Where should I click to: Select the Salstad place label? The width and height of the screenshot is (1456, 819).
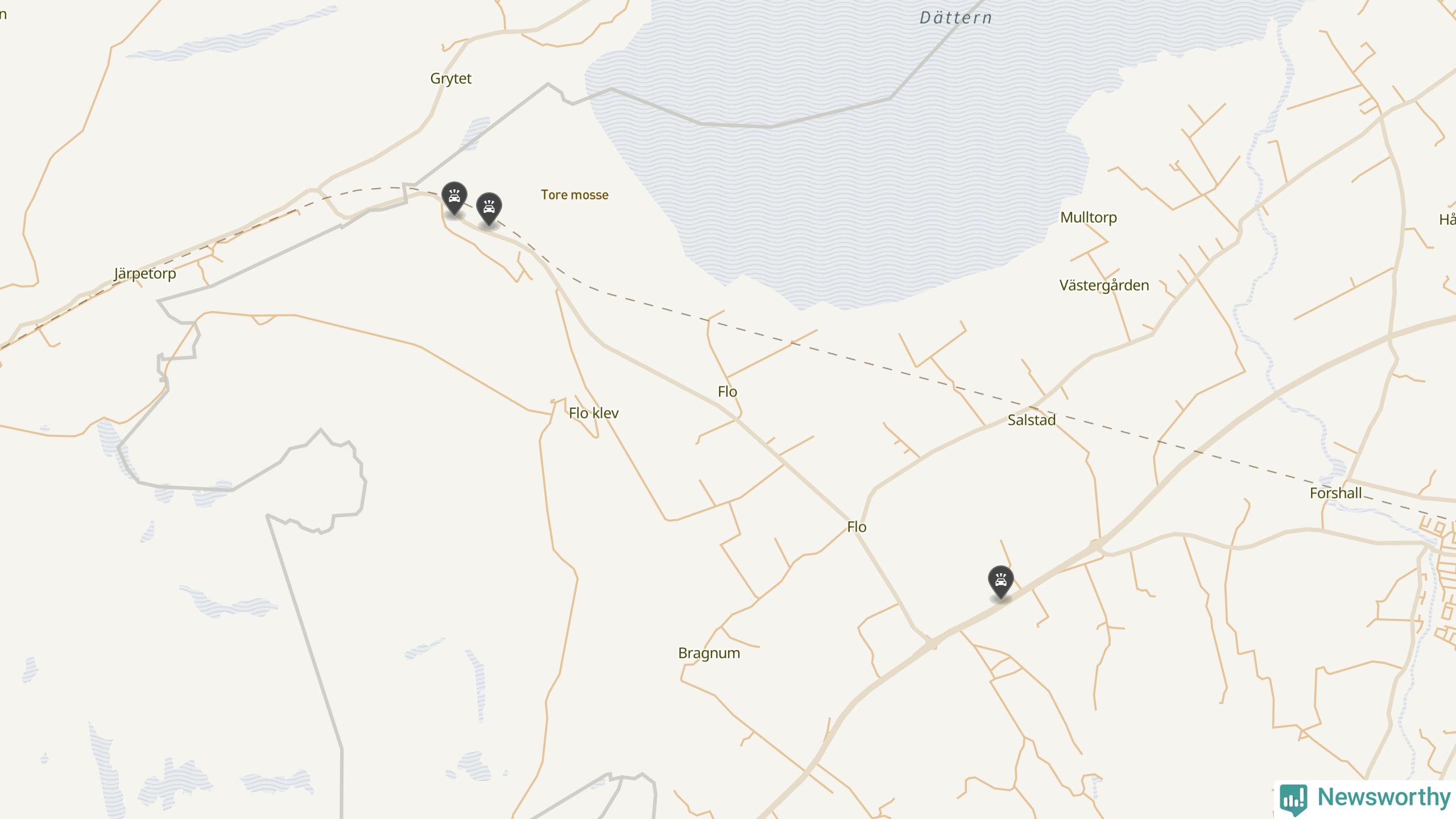click(x=1032, y=420)
